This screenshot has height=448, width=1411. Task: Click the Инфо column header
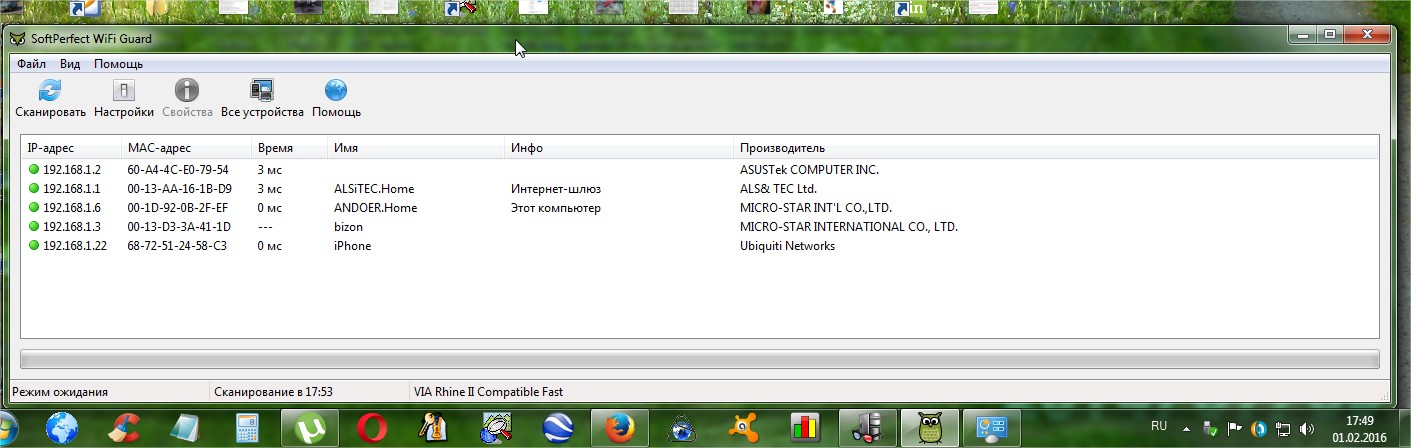click(619, 147)
